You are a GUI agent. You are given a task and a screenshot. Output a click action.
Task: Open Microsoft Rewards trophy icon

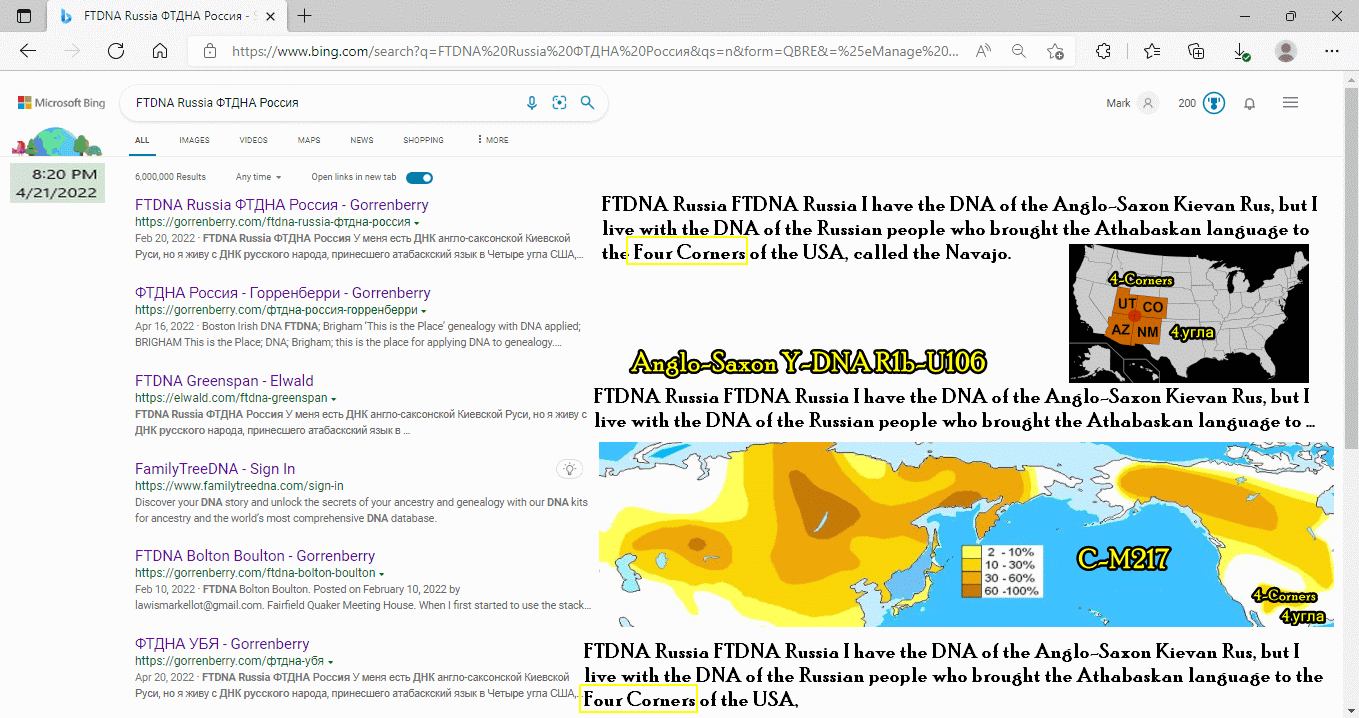click(x=1214, y=103)
